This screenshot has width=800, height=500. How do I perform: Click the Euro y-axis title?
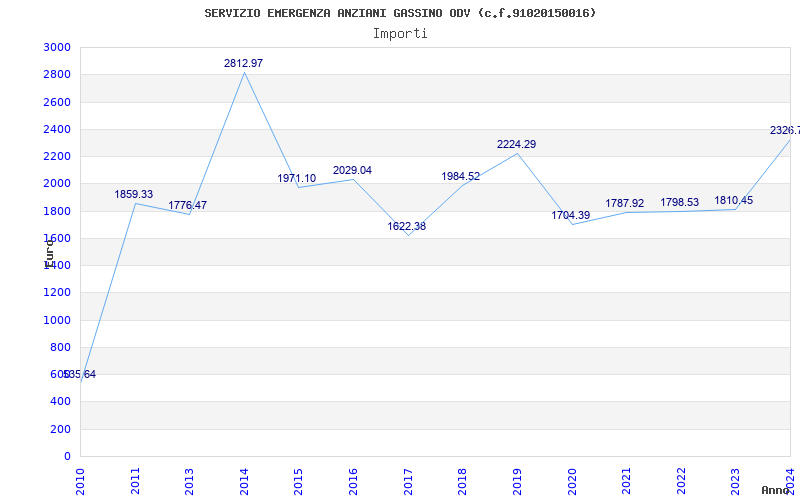coord(49,252)
